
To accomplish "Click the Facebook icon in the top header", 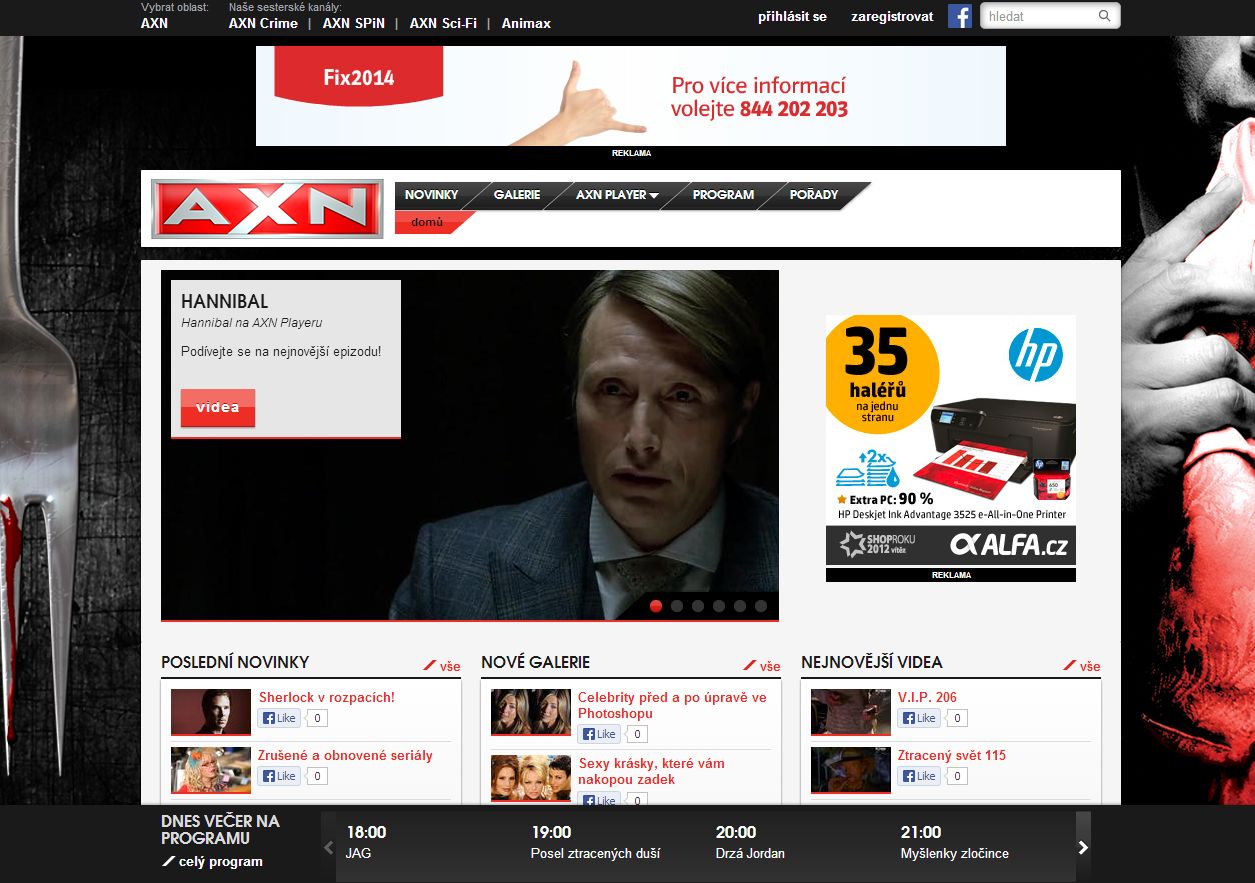I will [959, 16].
